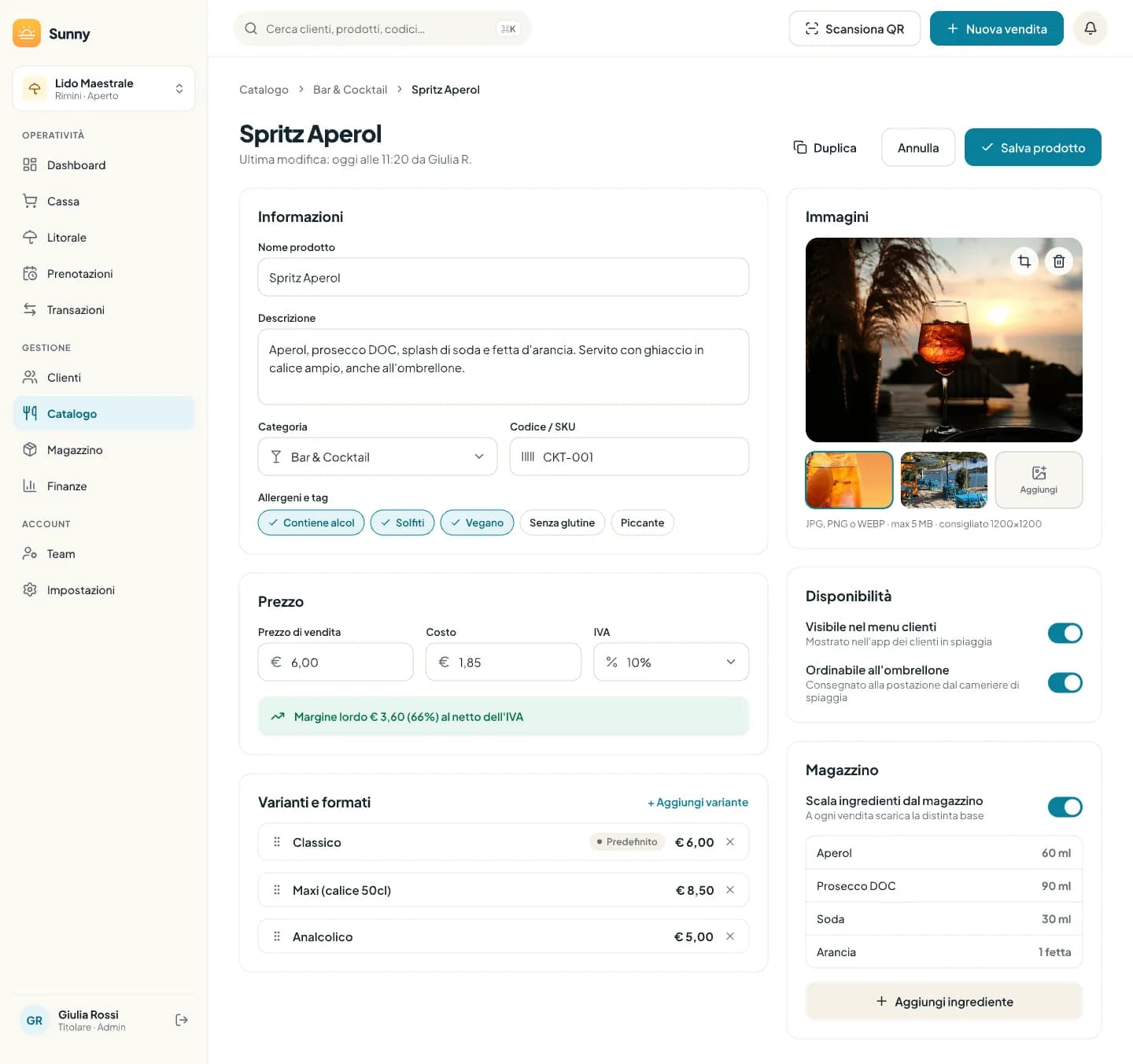Viewport: 1133px width, 1064px height.
Task: Click Aggiungi variante link
Action: (698, 802)
